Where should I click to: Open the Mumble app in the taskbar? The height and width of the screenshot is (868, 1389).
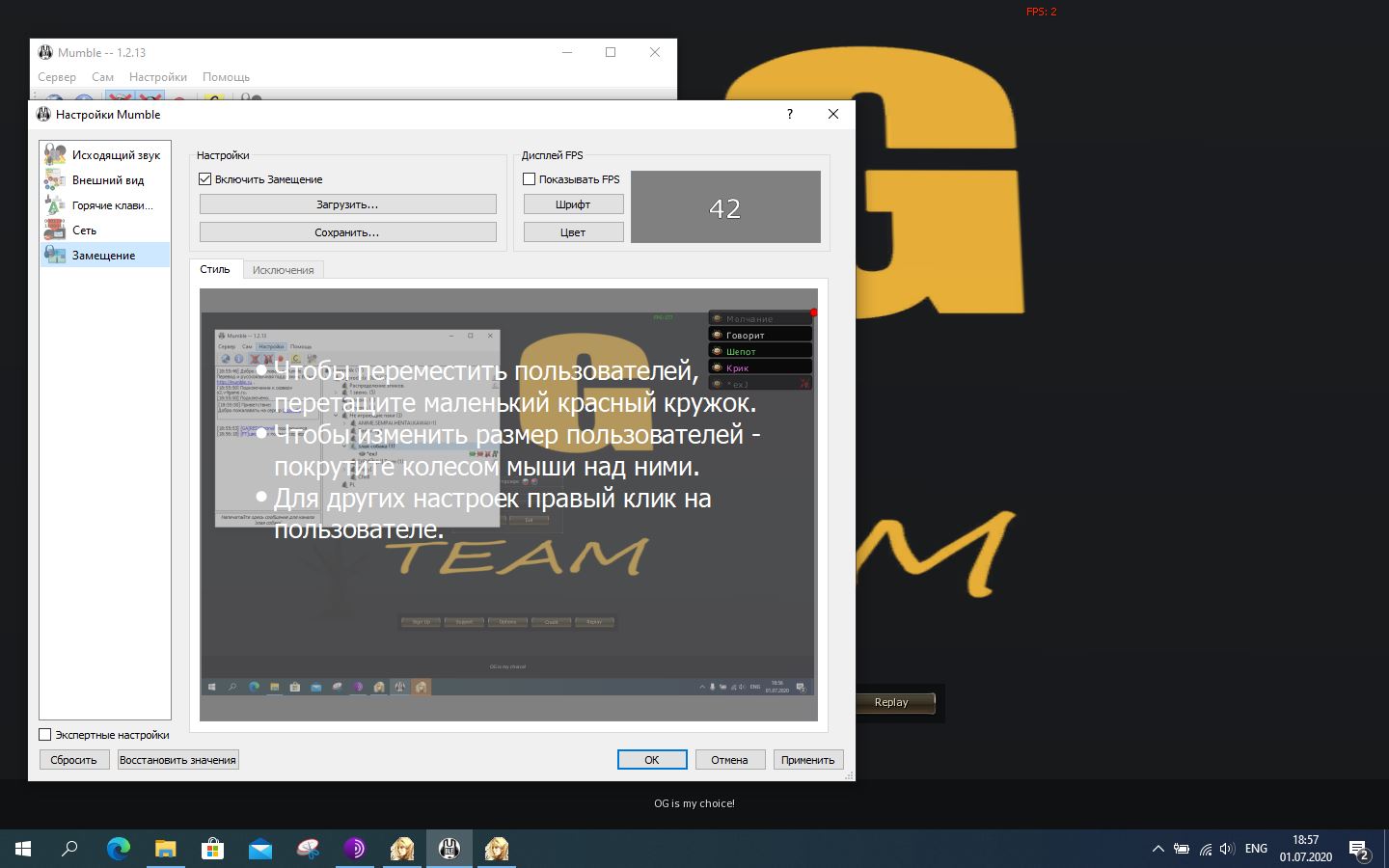[449, 849]
